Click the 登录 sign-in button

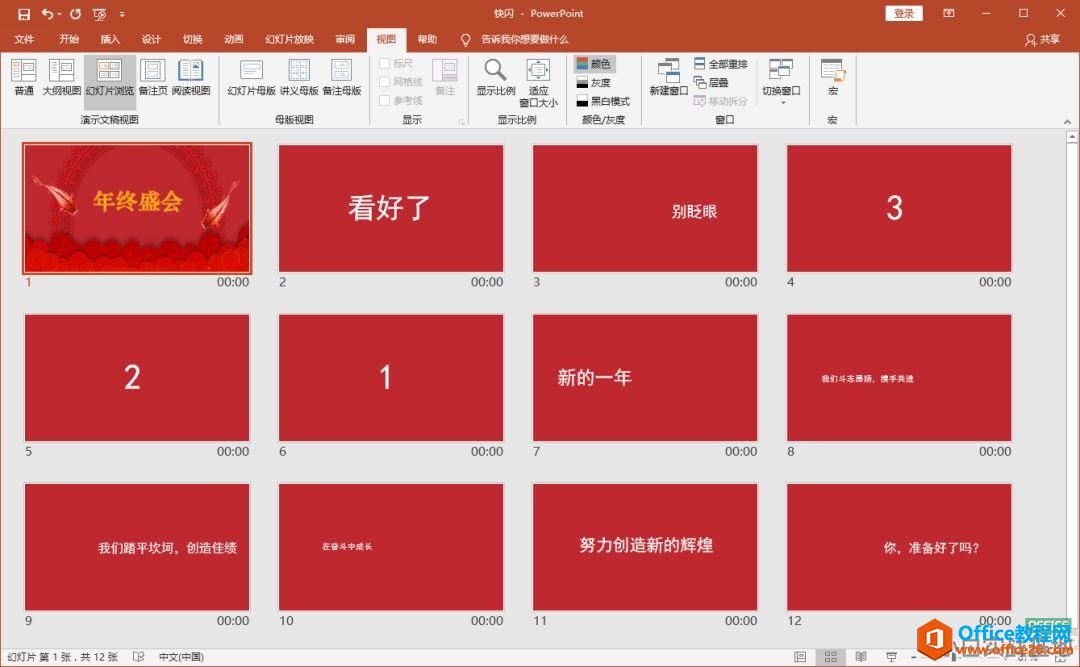903,13
